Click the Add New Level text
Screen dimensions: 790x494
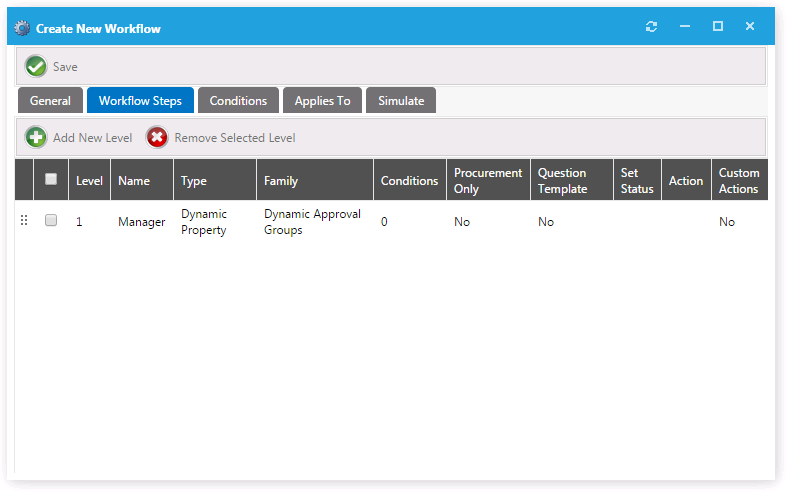92,138
